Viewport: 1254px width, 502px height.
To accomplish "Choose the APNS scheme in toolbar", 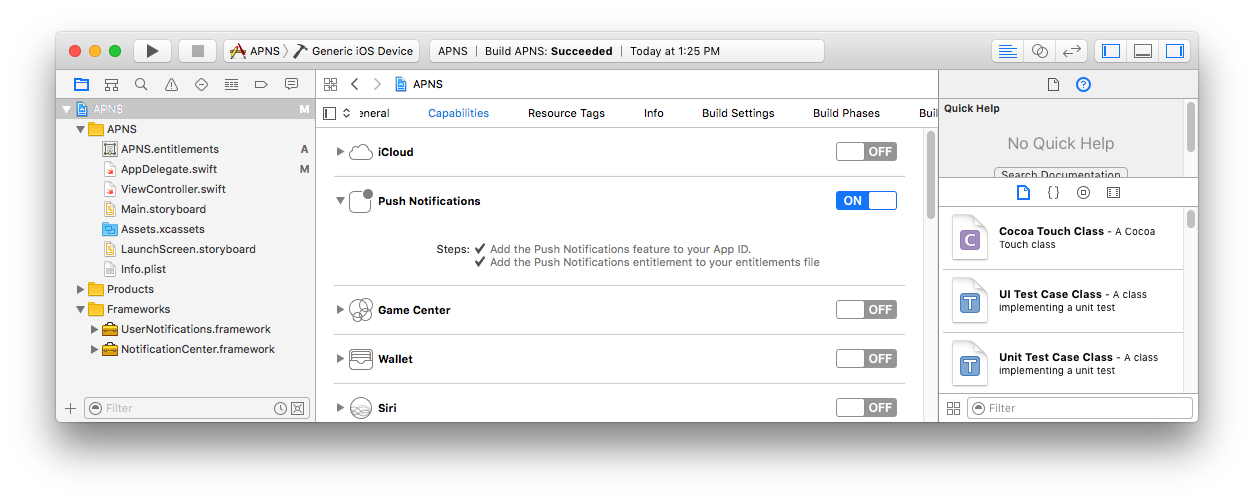I will click(x=255, y=51).
